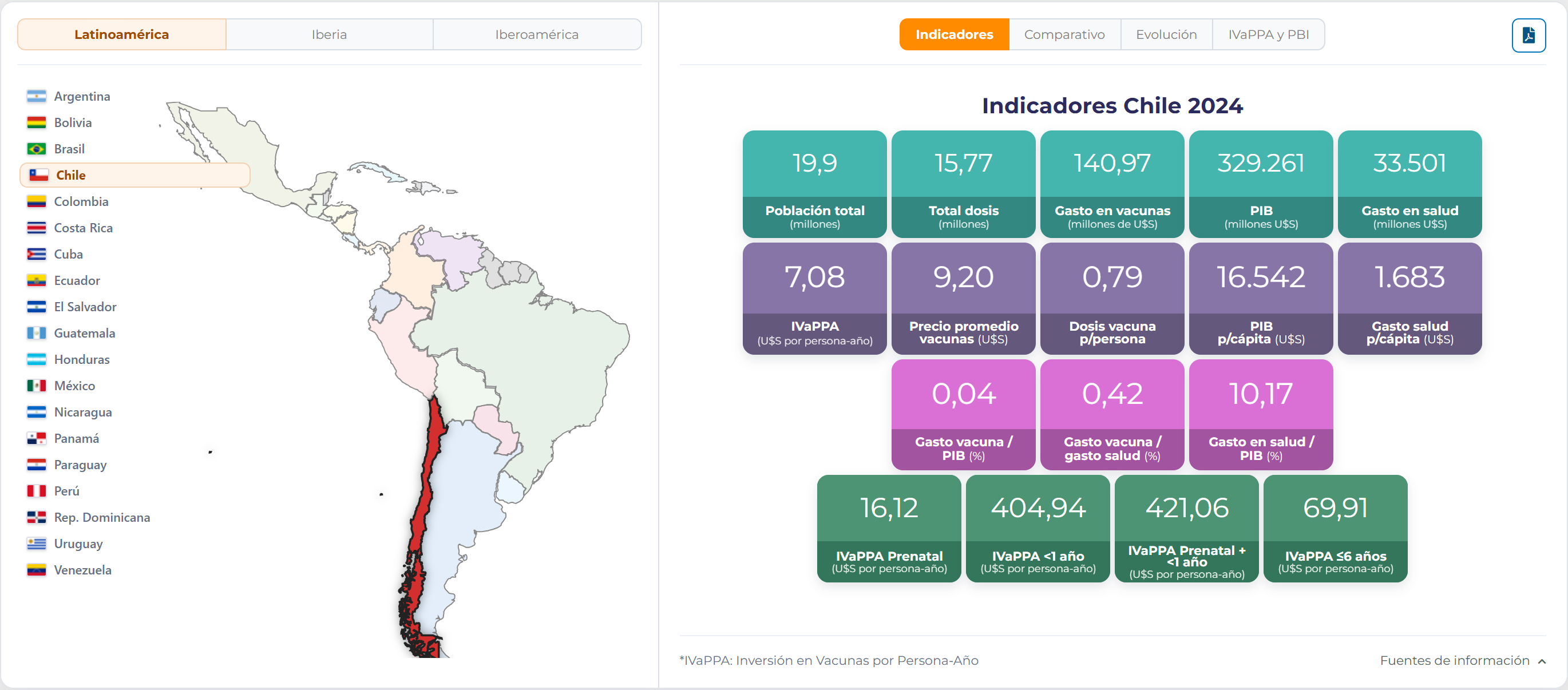Switch to the Iberoamérica region tab
Screen dimensions: 1568x690
coord(537,34)
